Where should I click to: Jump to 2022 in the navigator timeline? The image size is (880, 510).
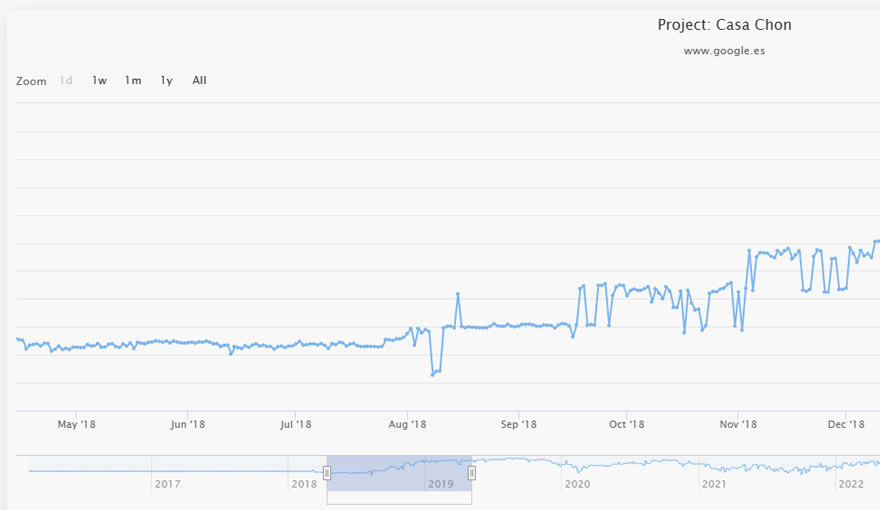851,484
